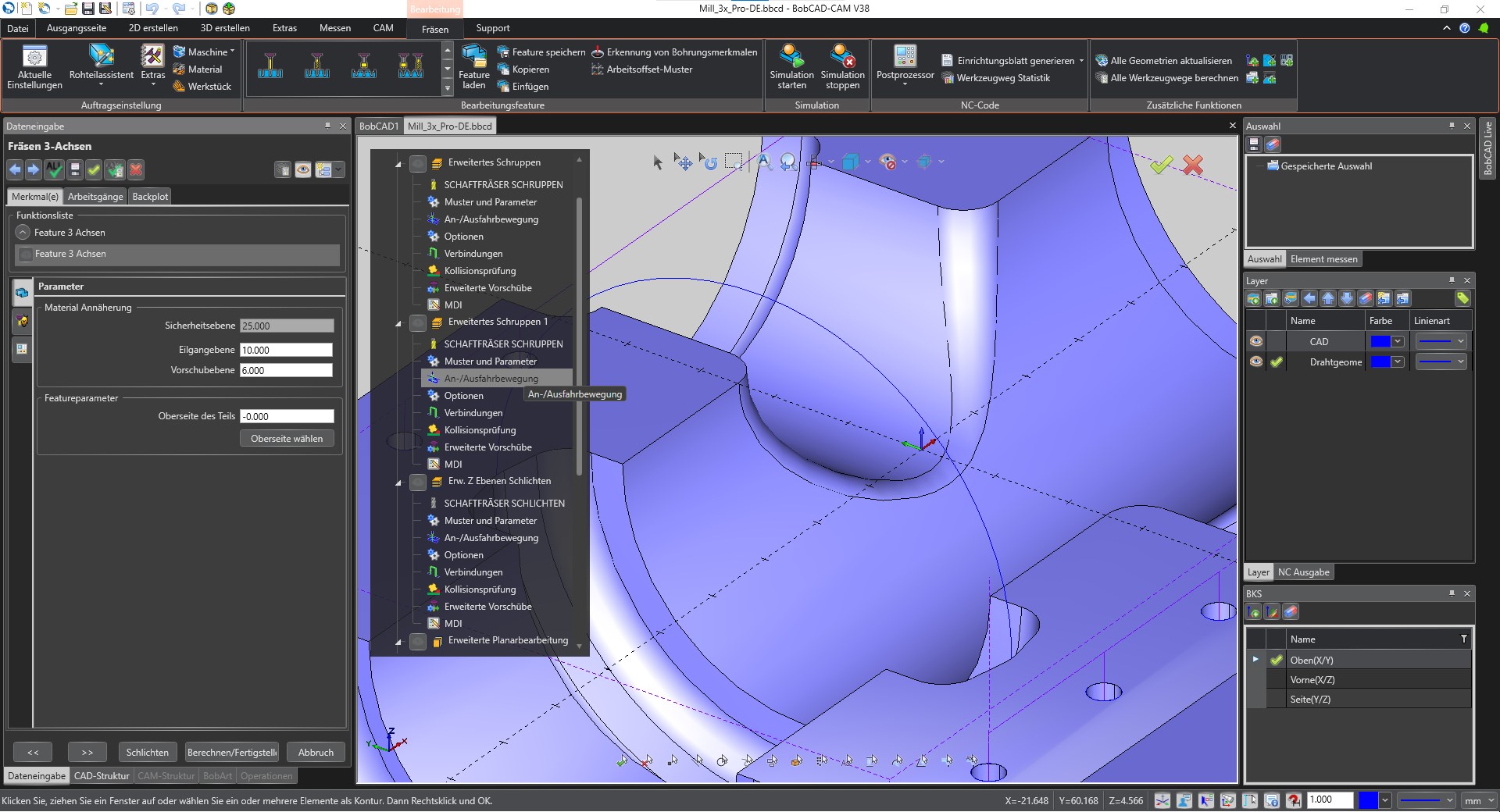Image resolution: width=1500 pixels, height=812 pixels.
Task: Expand the 'Erweitertes Schruppen 1' tree node
Action: (x=397, y=322)
